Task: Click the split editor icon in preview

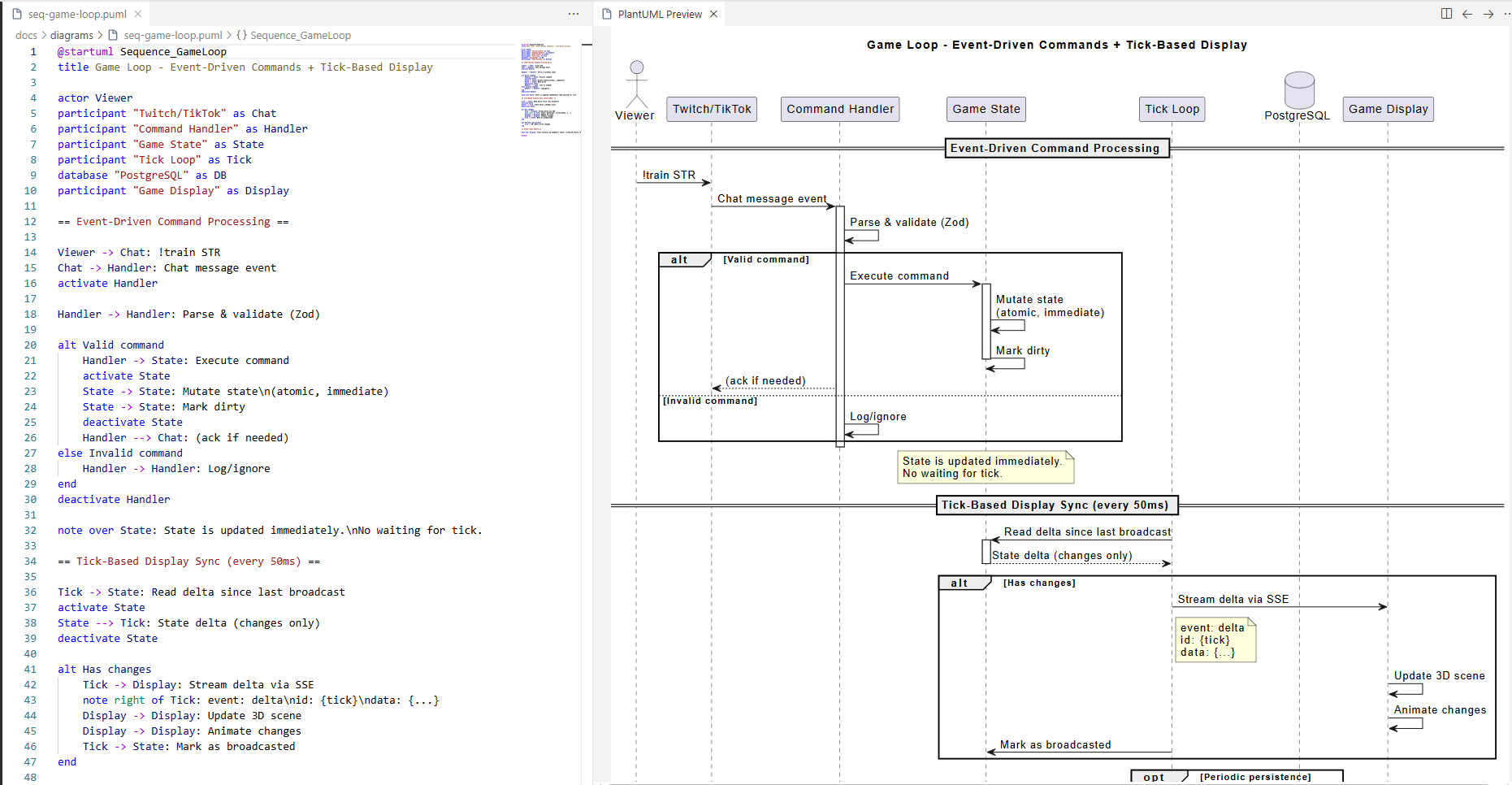Action: pos(1446,14)
